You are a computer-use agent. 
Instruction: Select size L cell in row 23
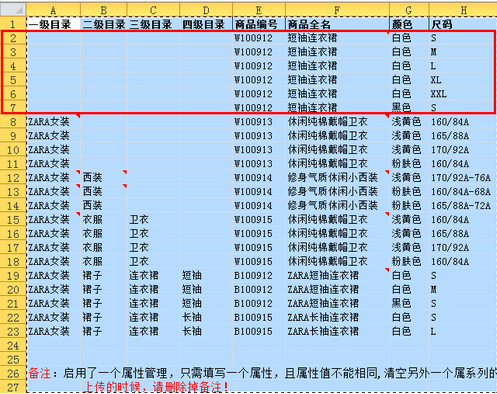click(x=463, y=332)
